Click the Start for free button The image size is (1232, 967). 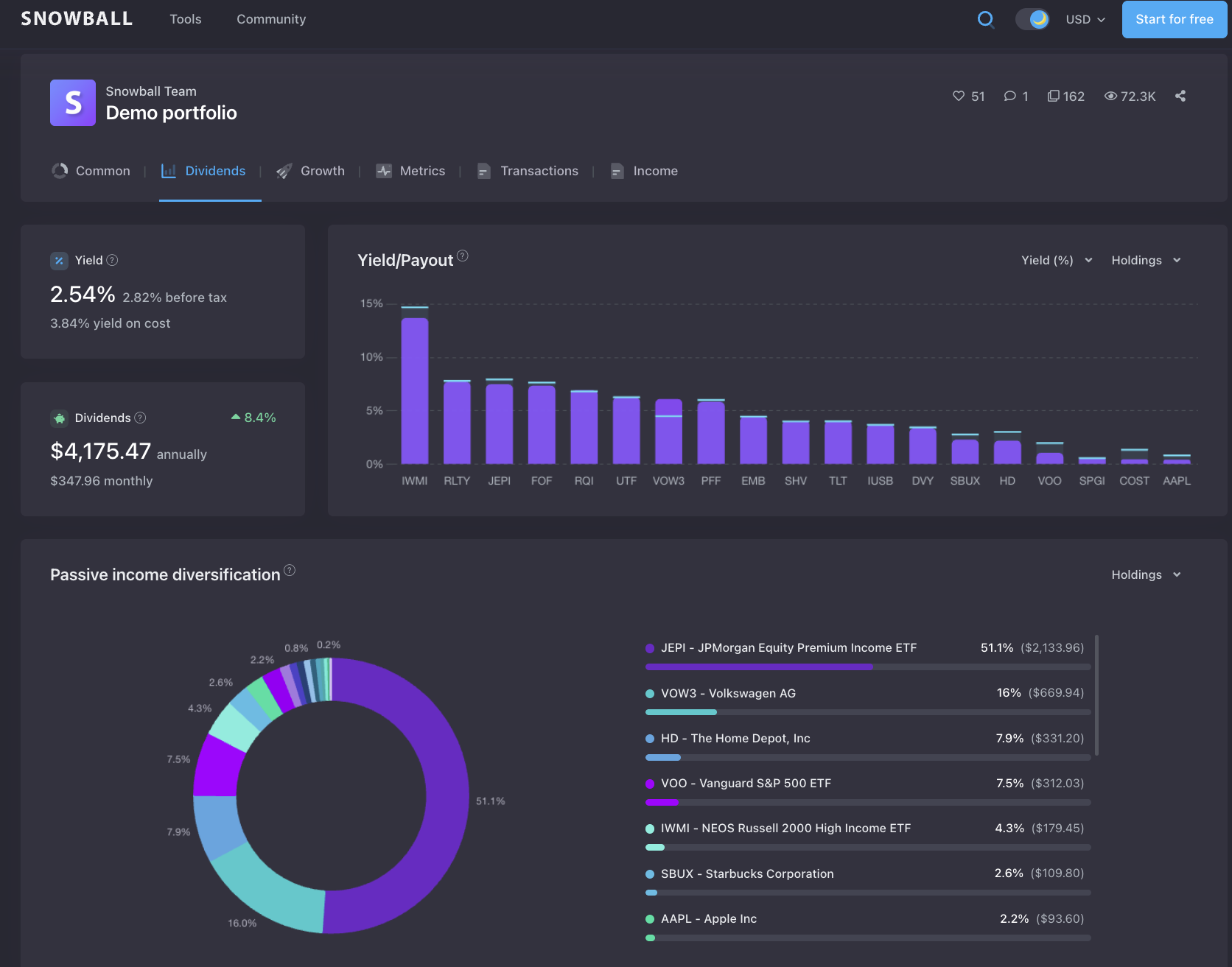tap(1175, 19)
